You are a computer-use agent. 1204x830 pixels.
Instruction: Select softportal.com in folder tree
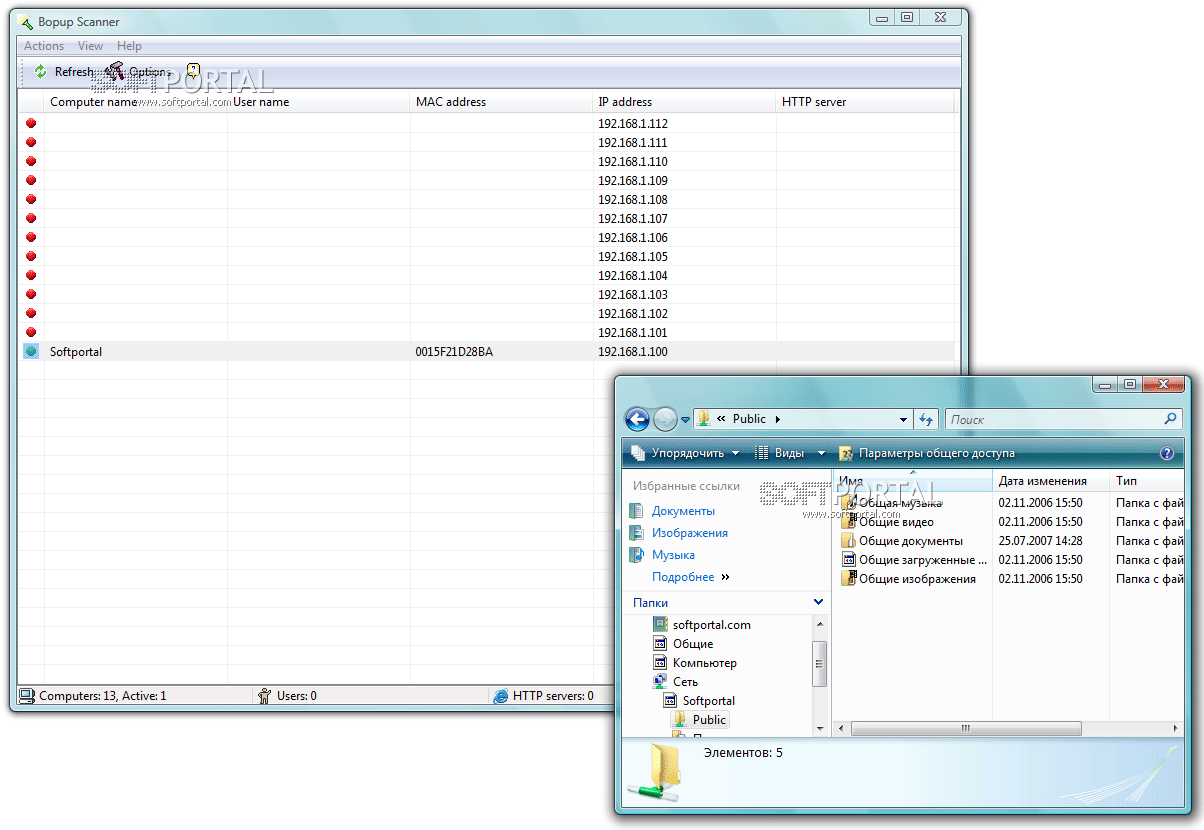point(711,625)
